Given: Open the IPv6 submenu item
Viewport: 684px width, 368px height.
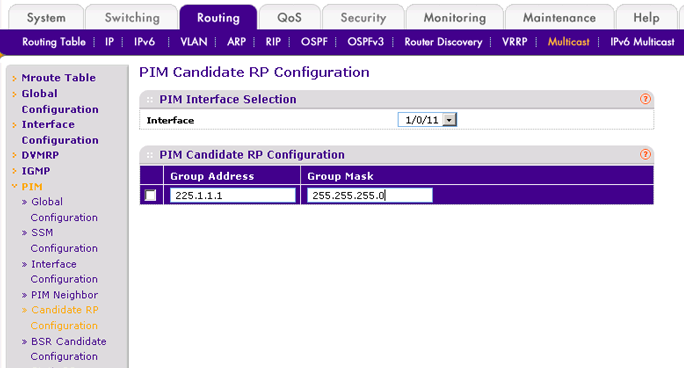Looking at the screenshot, I should pos(144,42).
